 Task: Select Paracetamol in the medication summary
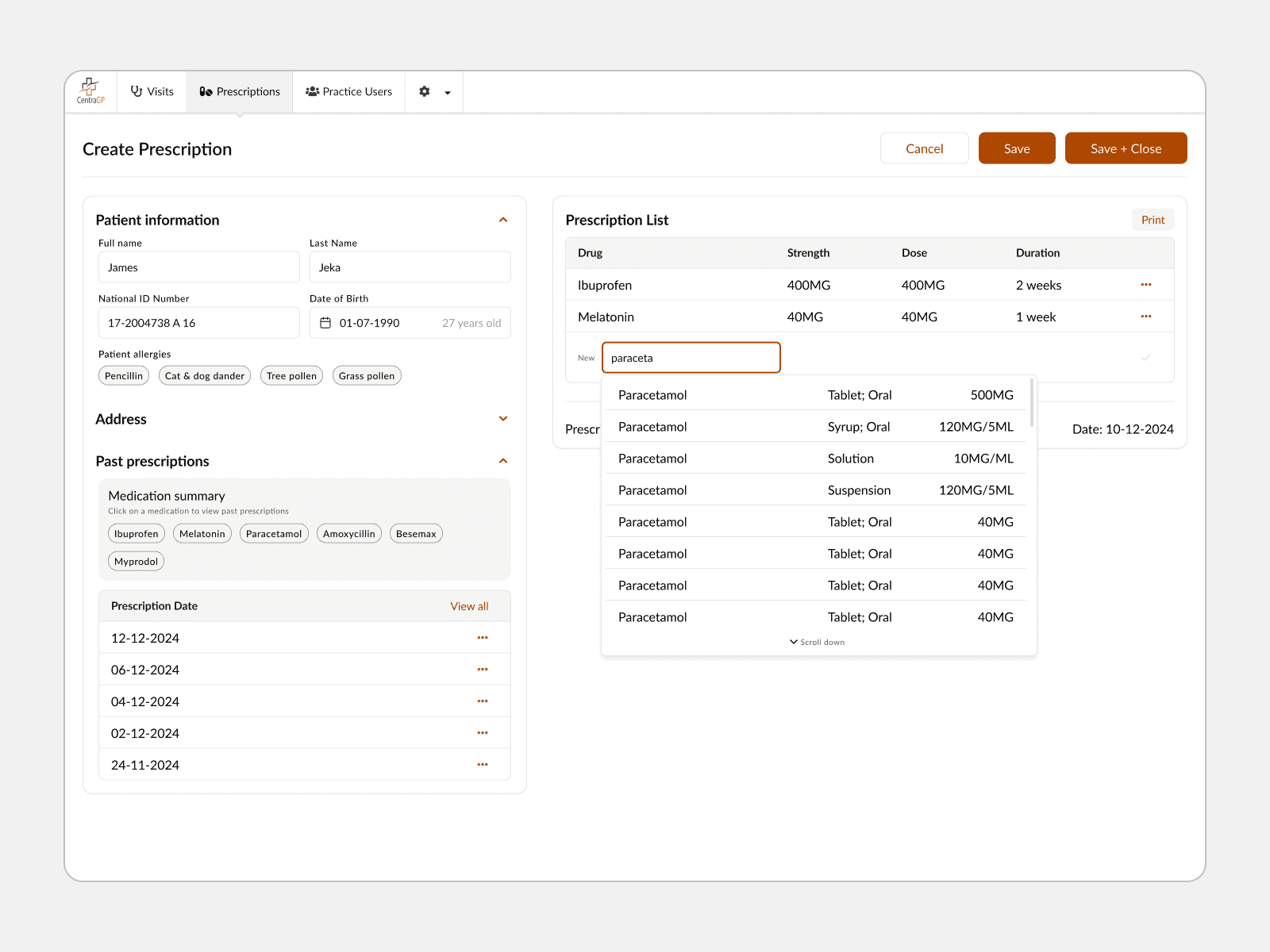273,533
